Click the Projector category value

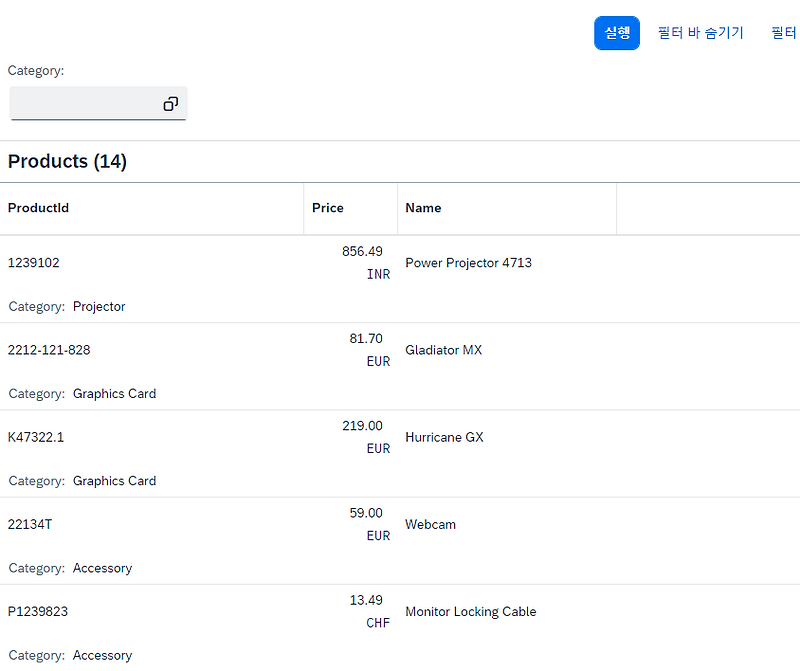click(99, 307)
